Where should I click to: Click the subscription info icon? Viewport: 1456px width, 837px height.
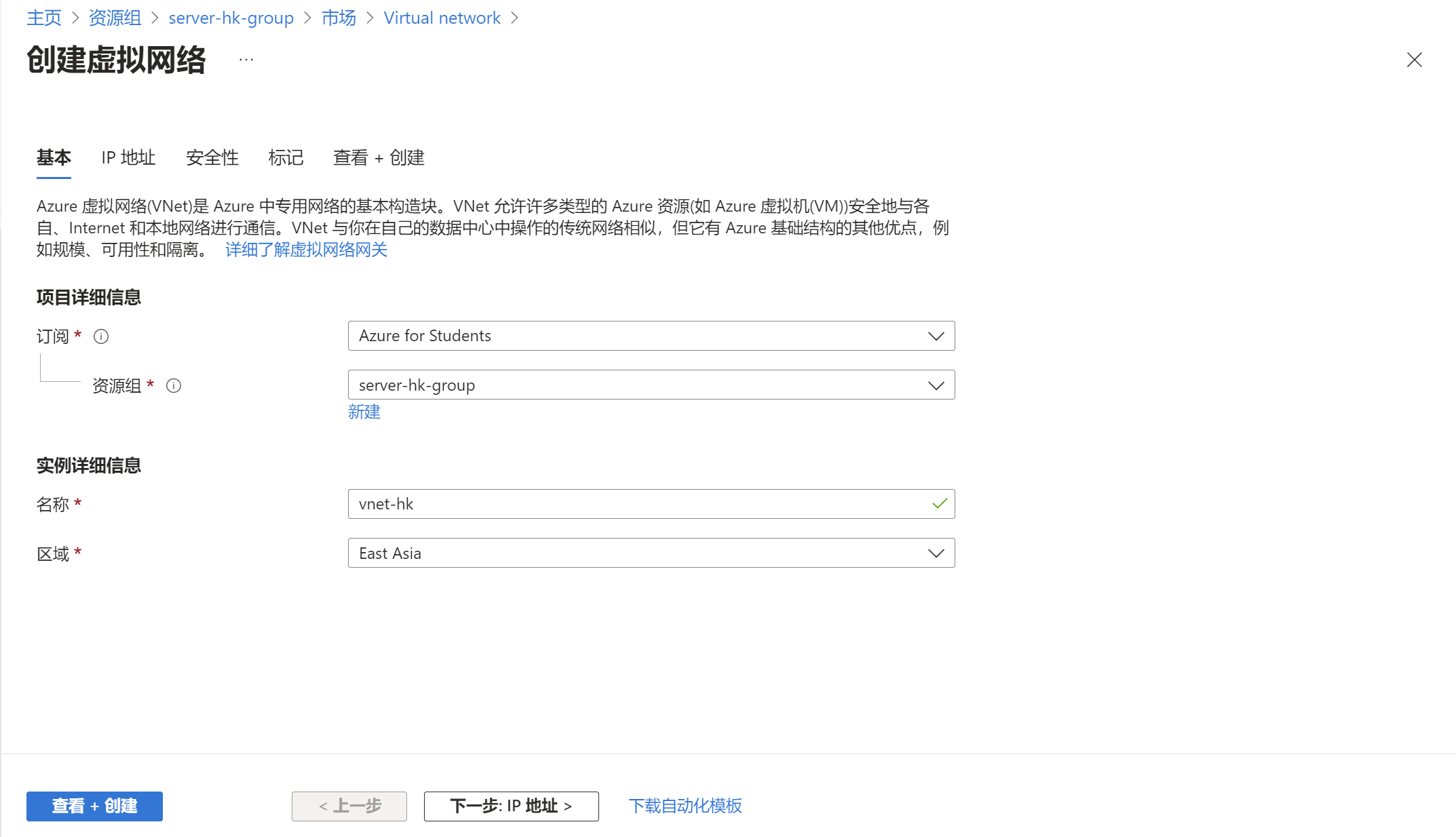[x=101, y=336]
